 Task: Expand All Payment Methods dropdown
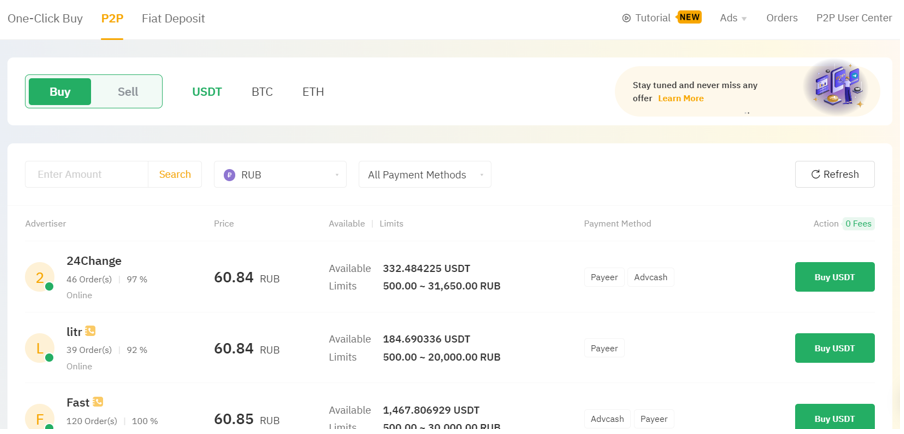click(425, 175)
